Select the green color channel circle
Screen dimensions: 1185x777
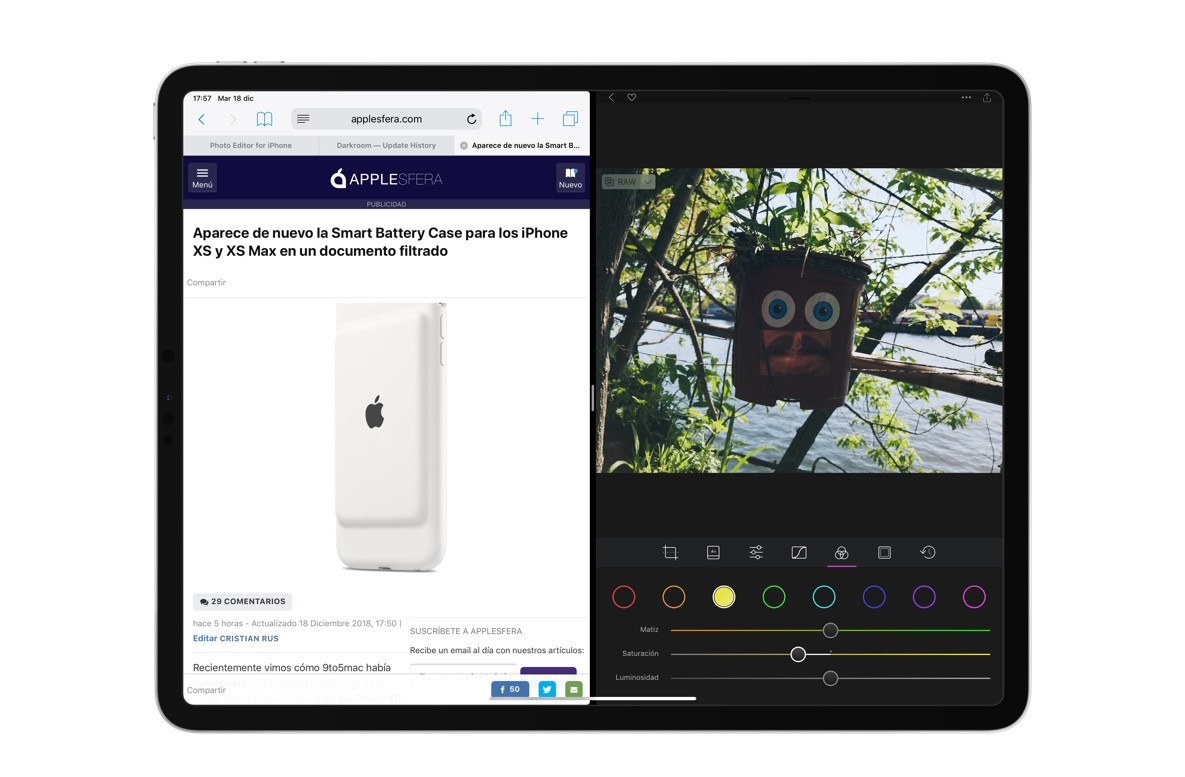tap(774, 596)
